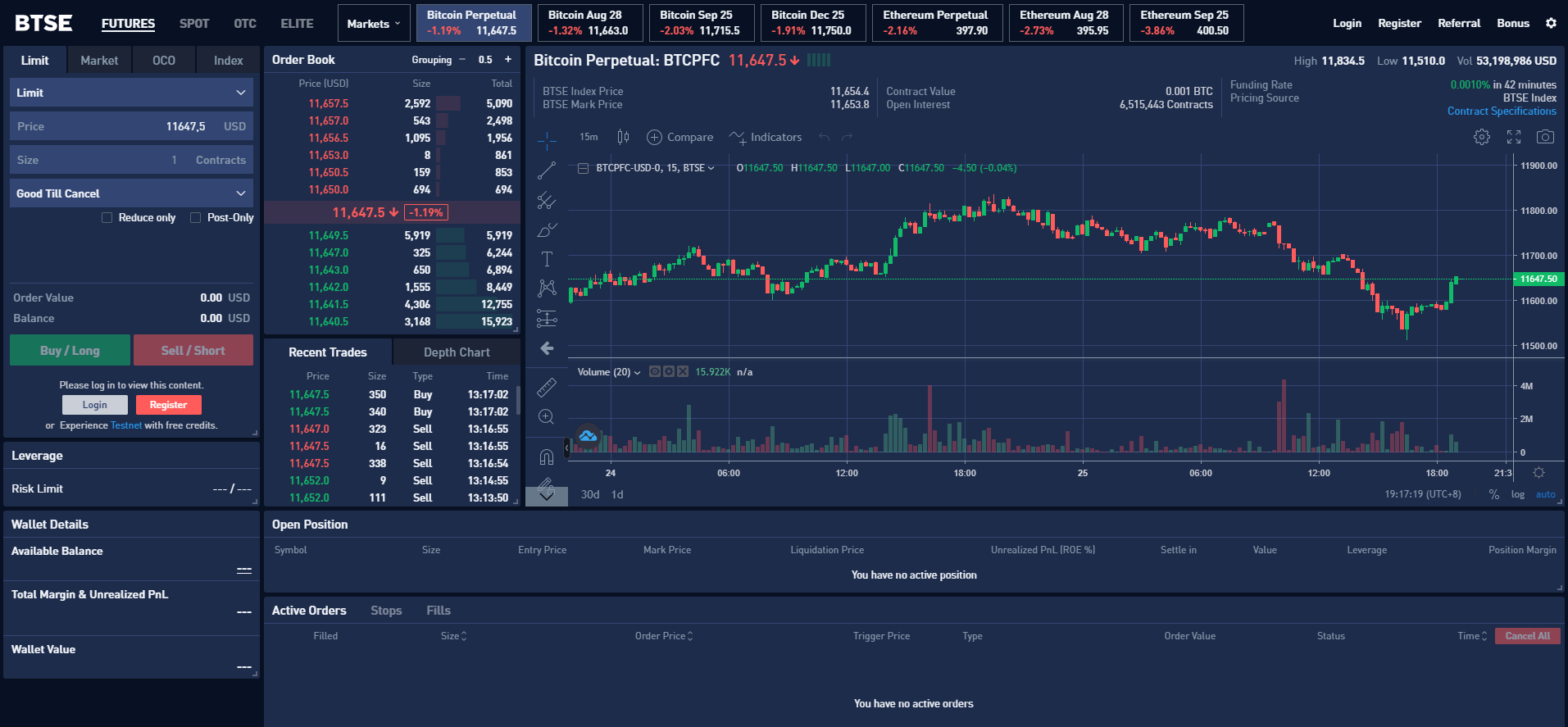Take a chart snapshot with camera icon
Screen dimensions: 1568x727
point(1544,137)
